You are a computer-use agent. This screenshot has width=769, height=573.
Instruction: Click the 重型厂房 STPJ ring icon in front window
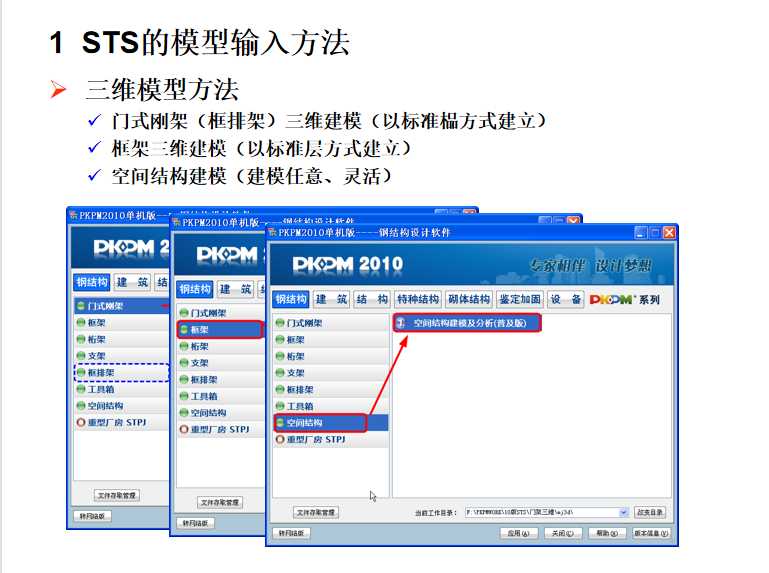[x=280, y=439]
